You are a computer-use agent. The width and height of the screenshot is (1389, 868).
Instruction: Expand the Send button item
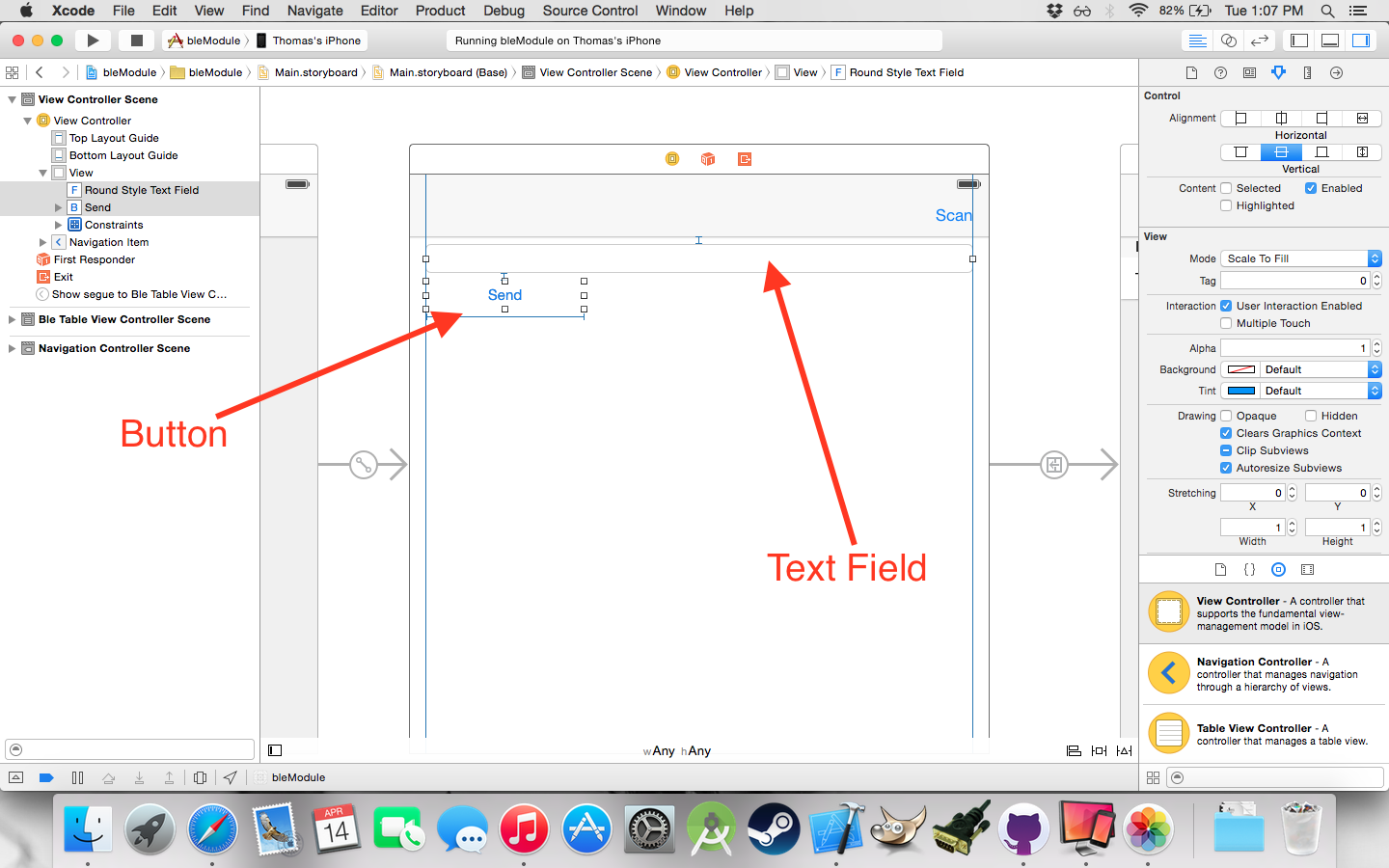[58, 207]
